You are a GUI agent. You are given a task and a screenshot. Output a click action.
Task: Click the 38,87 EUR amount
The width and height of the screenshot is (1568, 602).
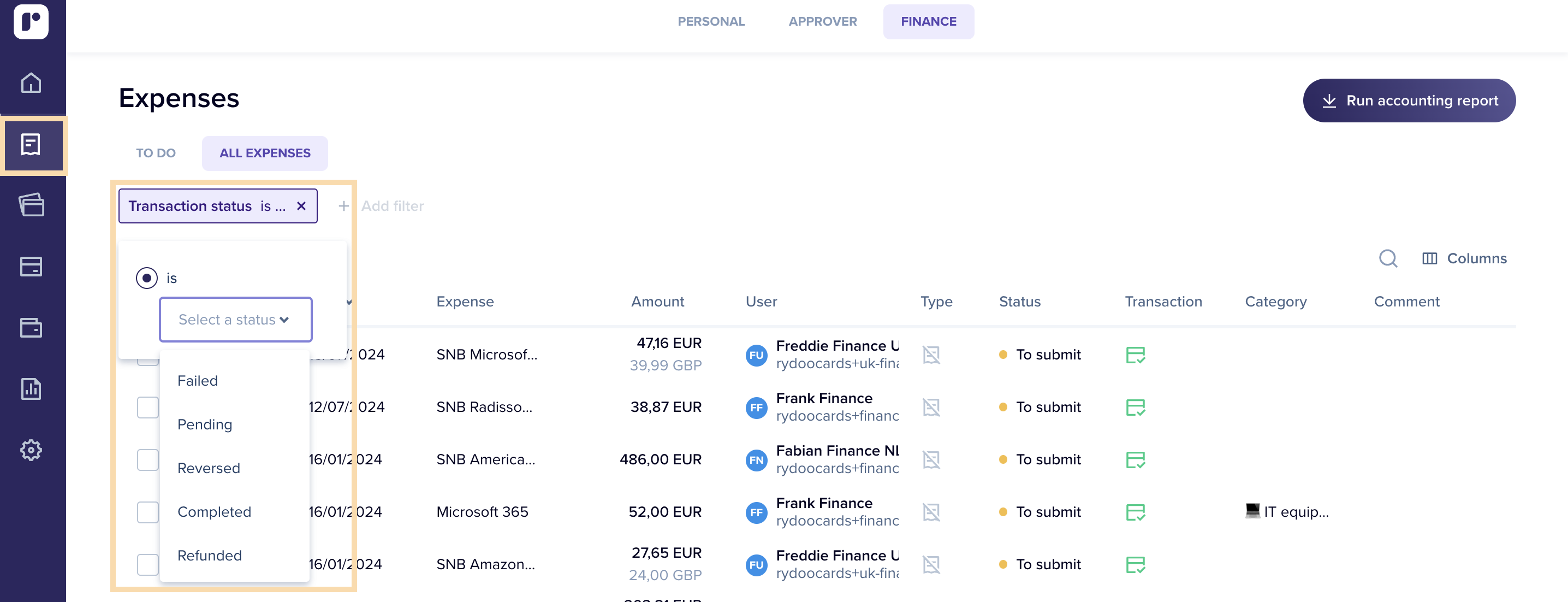666,407
